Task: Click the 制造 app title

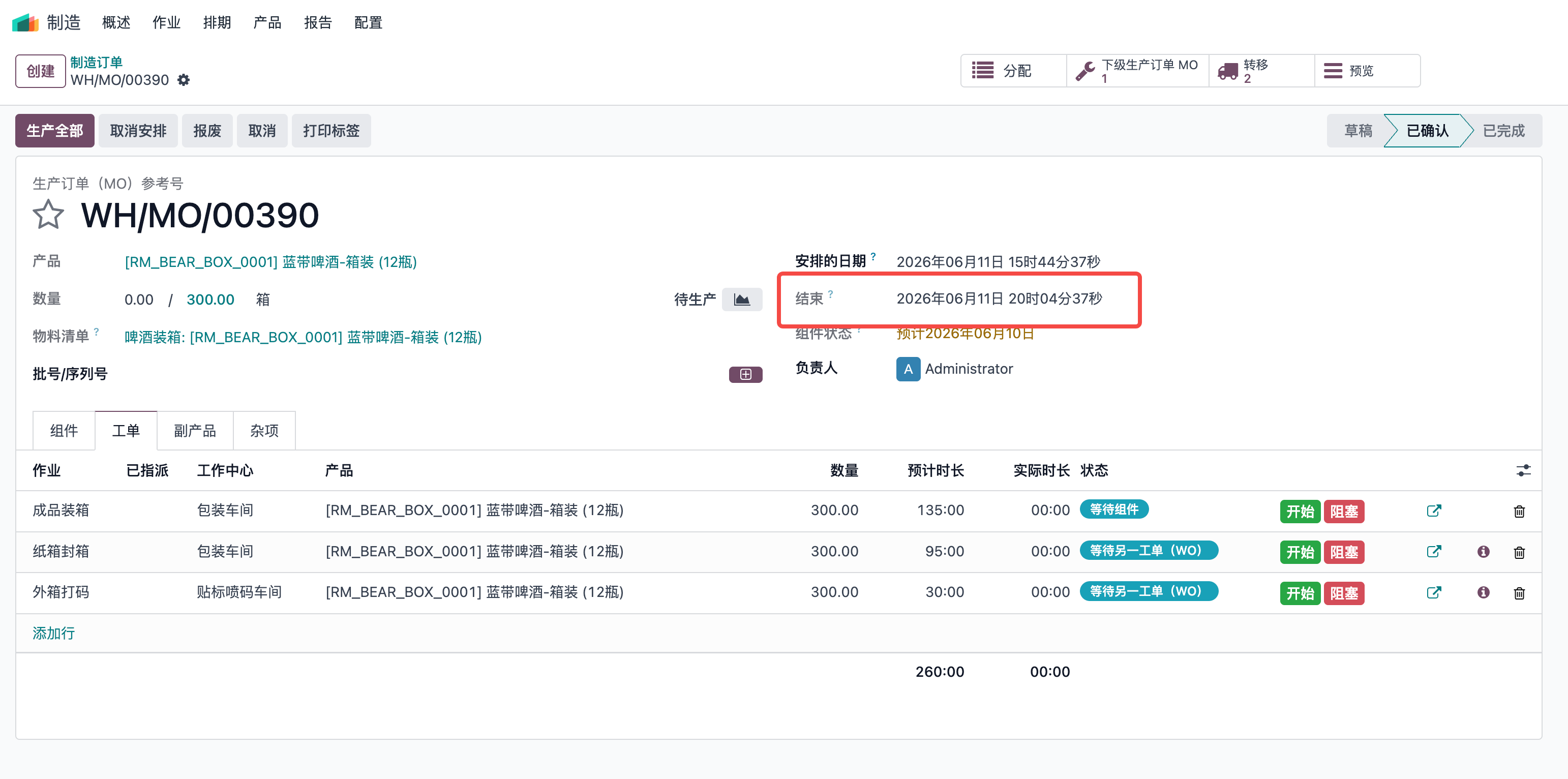Action: coord(64,22)
